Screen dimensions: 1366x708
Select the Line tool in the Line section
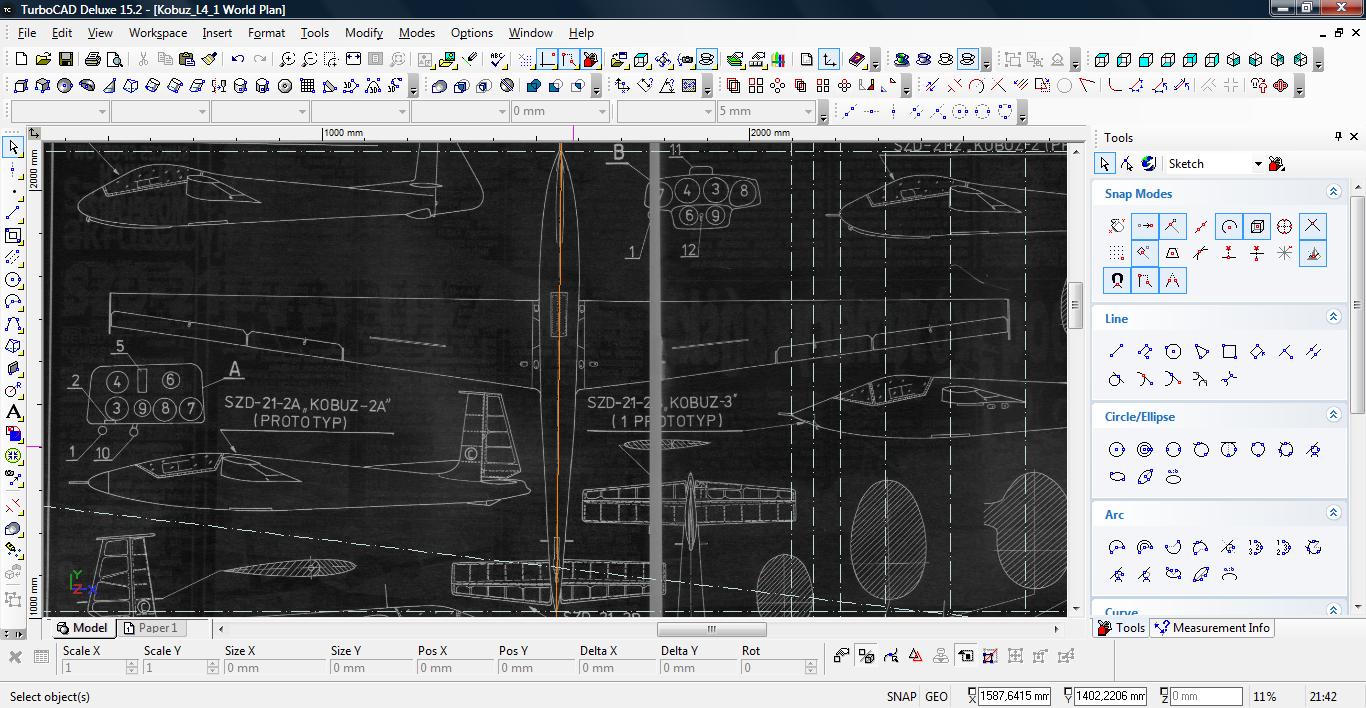pos(1117,351)
